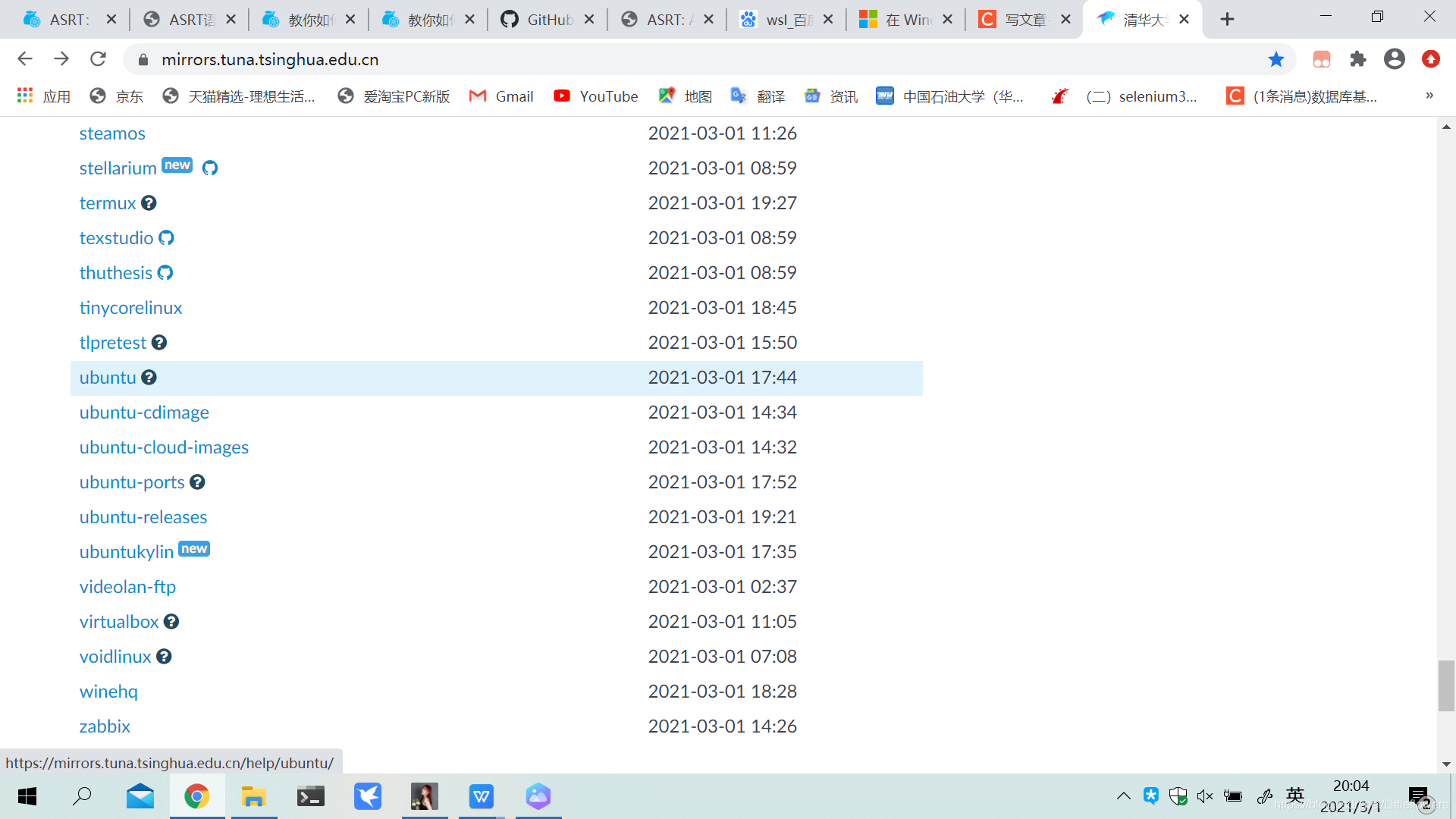Open the voidlinux help icon
The image size is (1456, 819).
(164, 657)
